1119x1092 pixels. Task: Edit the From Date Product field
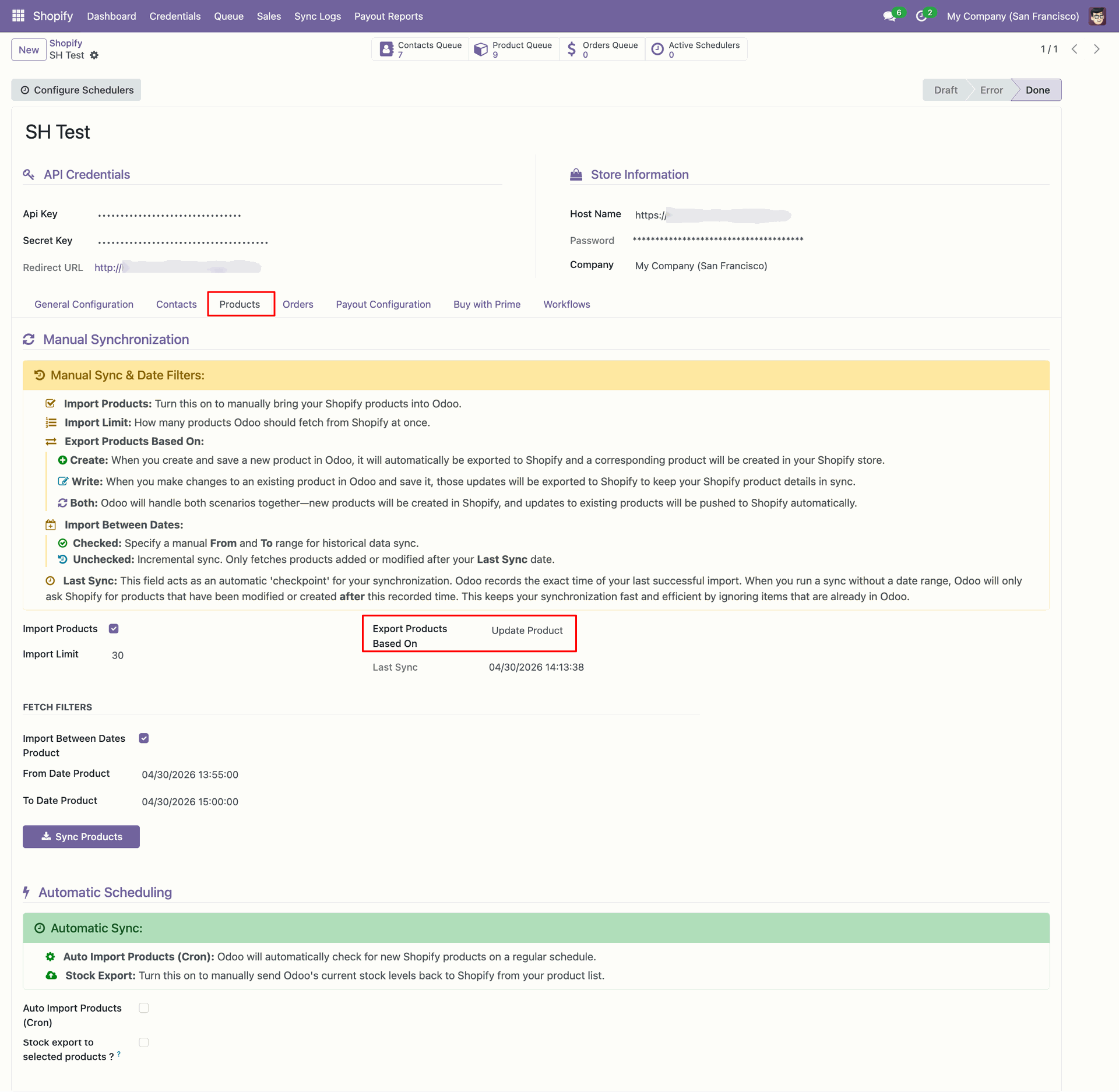pyautogui.click(x=190, y=774)
